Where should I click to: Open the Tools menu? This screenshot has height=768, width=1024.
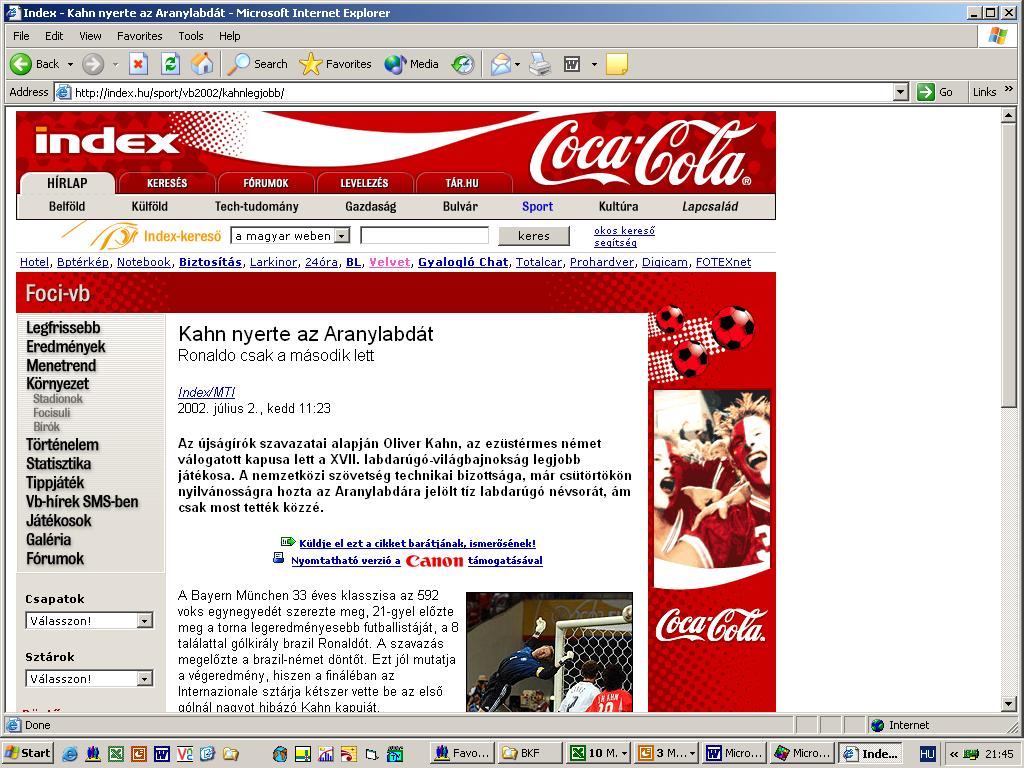(191, 36)
